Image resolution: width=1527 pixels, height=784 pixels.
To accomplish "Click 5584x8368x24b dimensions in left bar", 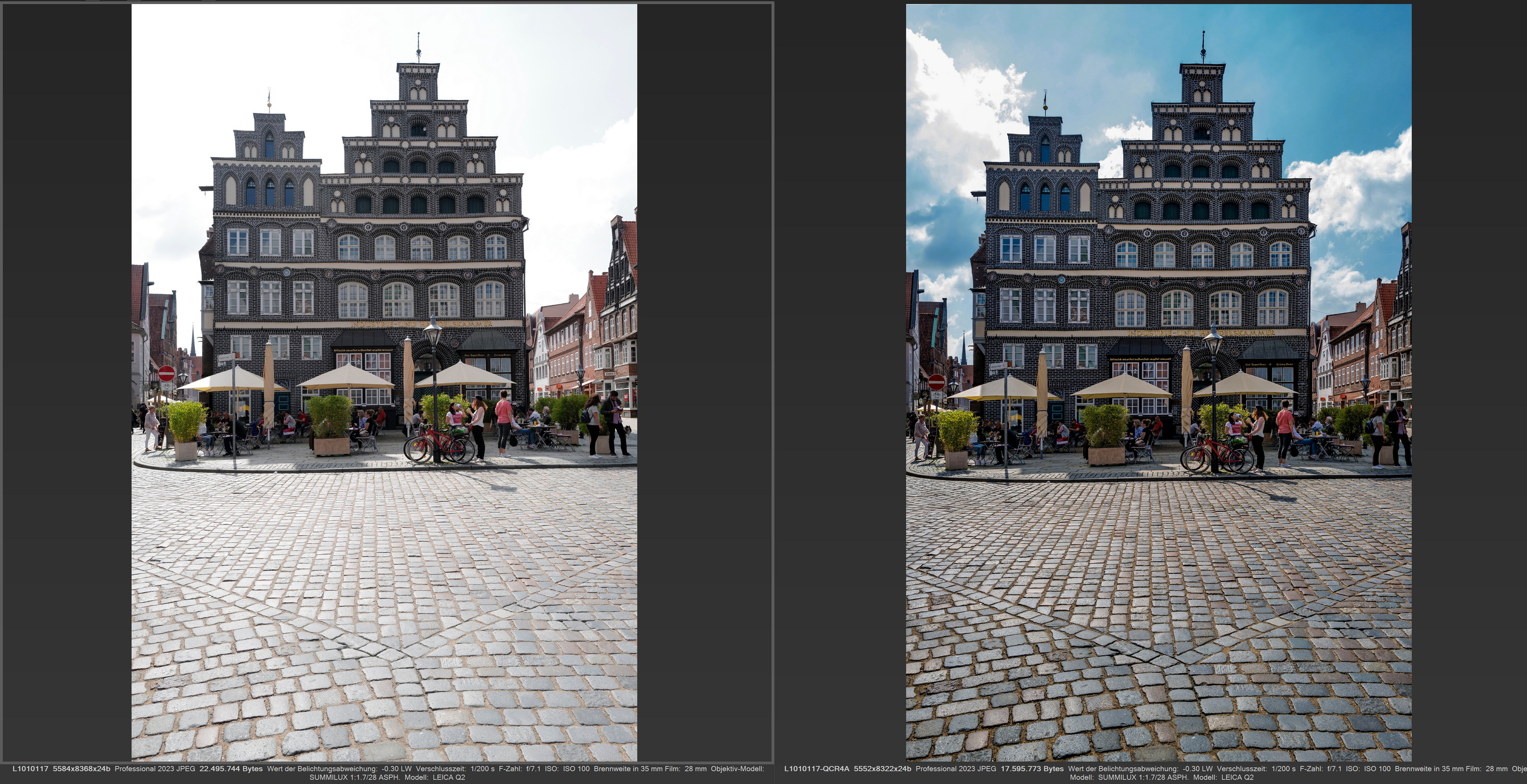I will pos(82,769).
